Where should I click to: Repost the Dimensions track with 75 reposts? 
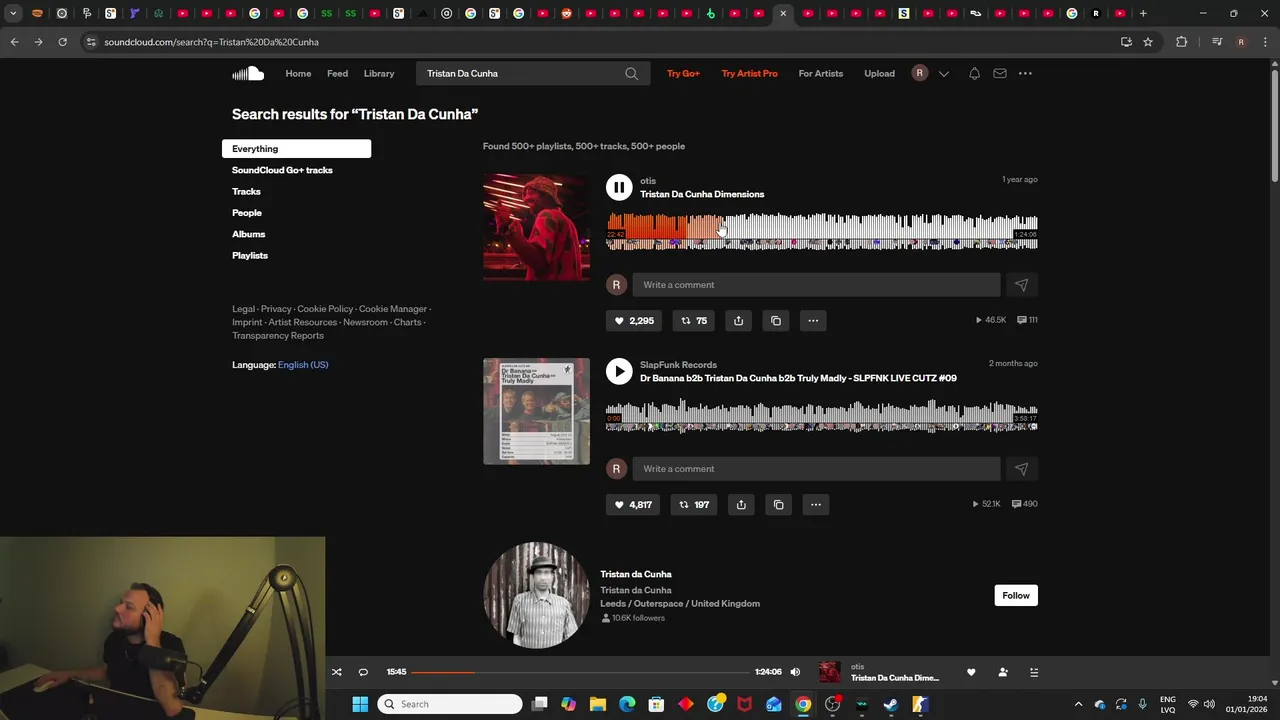pos(694,320)
